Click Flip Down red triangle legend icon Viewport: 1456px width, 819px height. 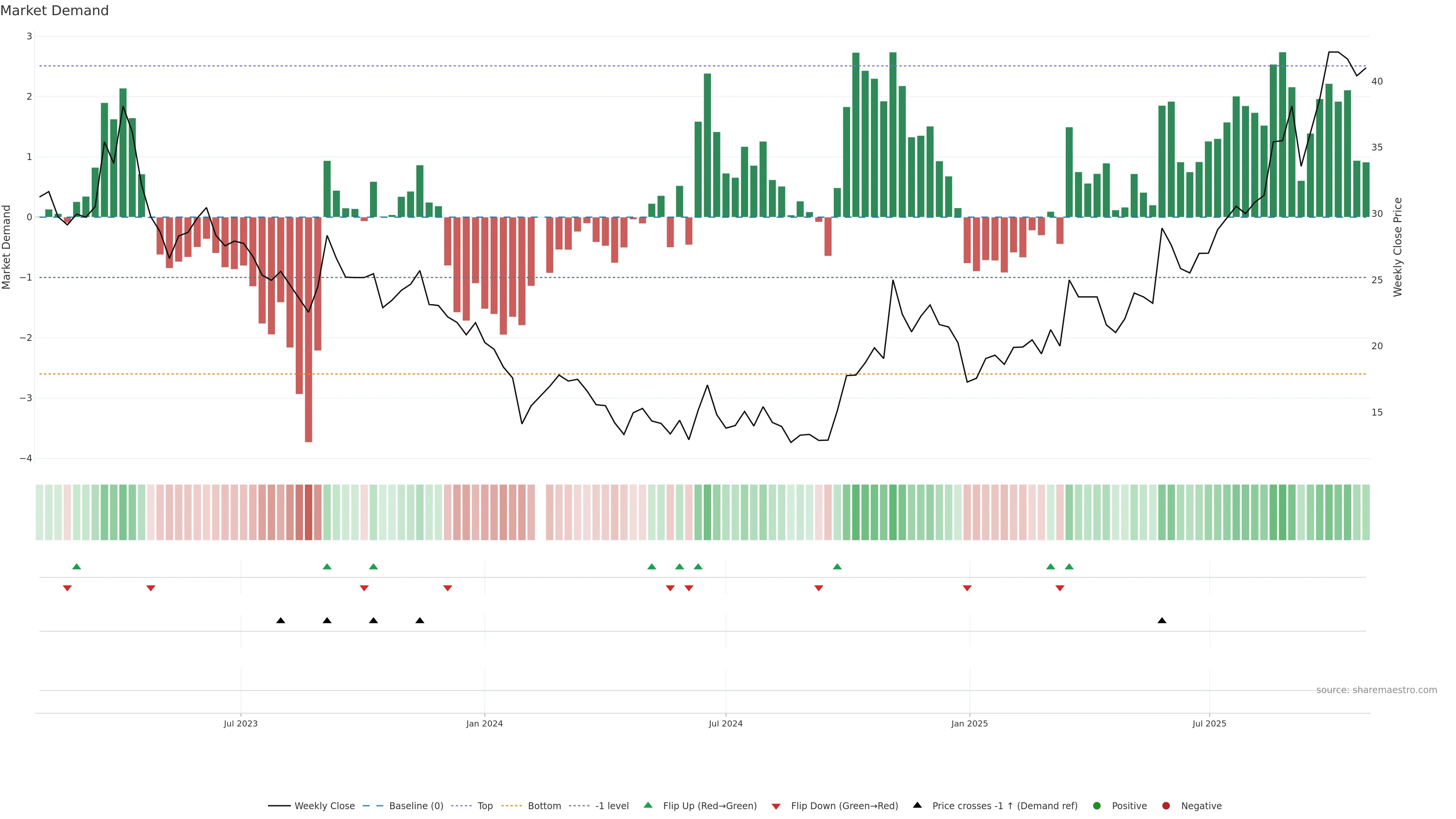pos(776,806)
